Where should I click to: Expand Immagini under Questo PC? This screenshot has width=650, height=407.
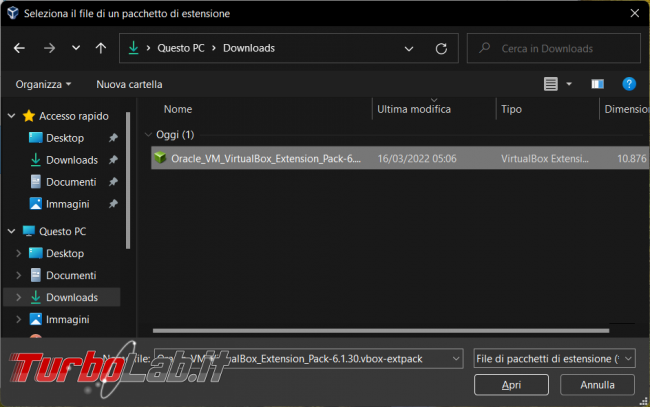pos(18,319)
